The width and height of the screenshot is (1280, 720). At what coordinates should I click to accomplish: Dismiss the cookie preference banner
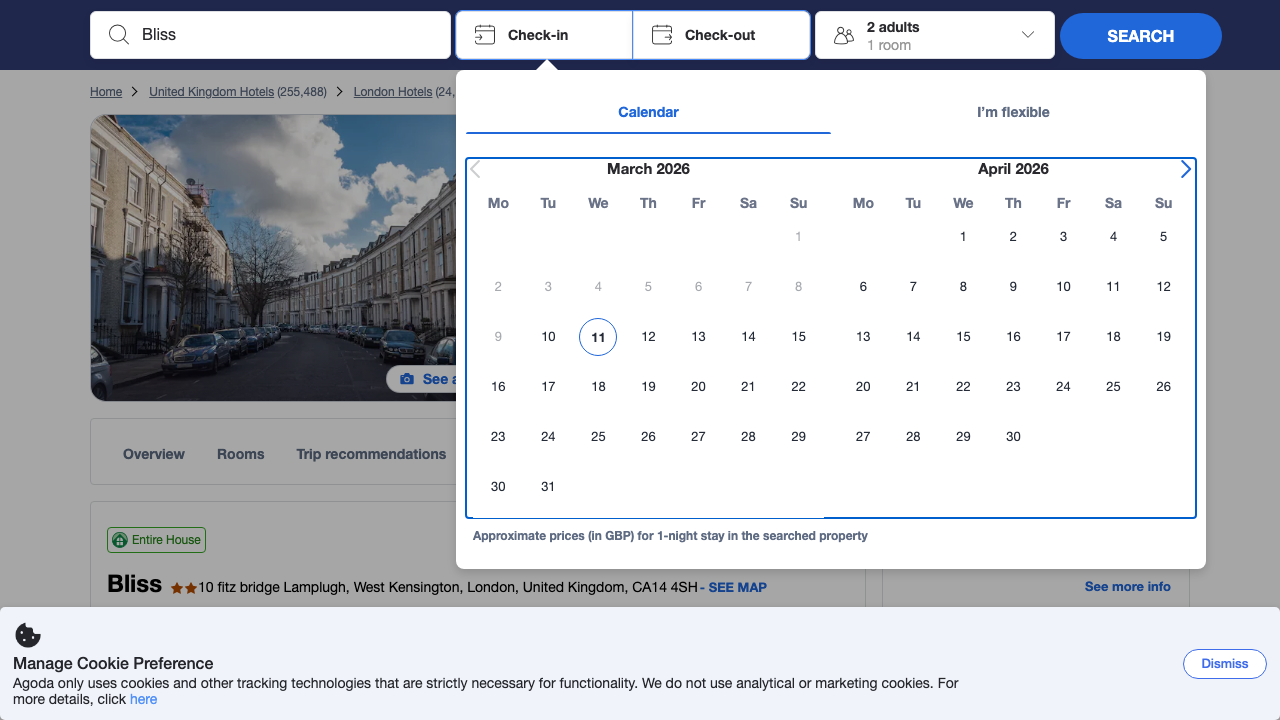1224,663
